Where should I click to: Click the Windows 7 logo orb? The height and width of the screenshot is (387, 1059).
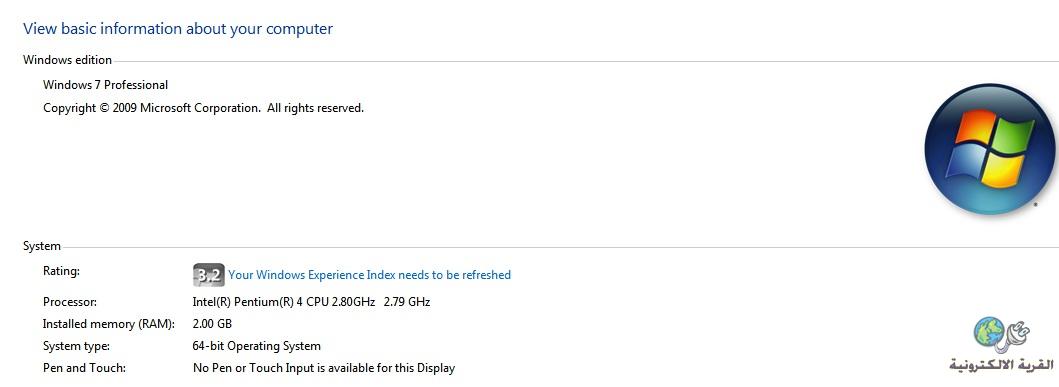tap(989, 149)
